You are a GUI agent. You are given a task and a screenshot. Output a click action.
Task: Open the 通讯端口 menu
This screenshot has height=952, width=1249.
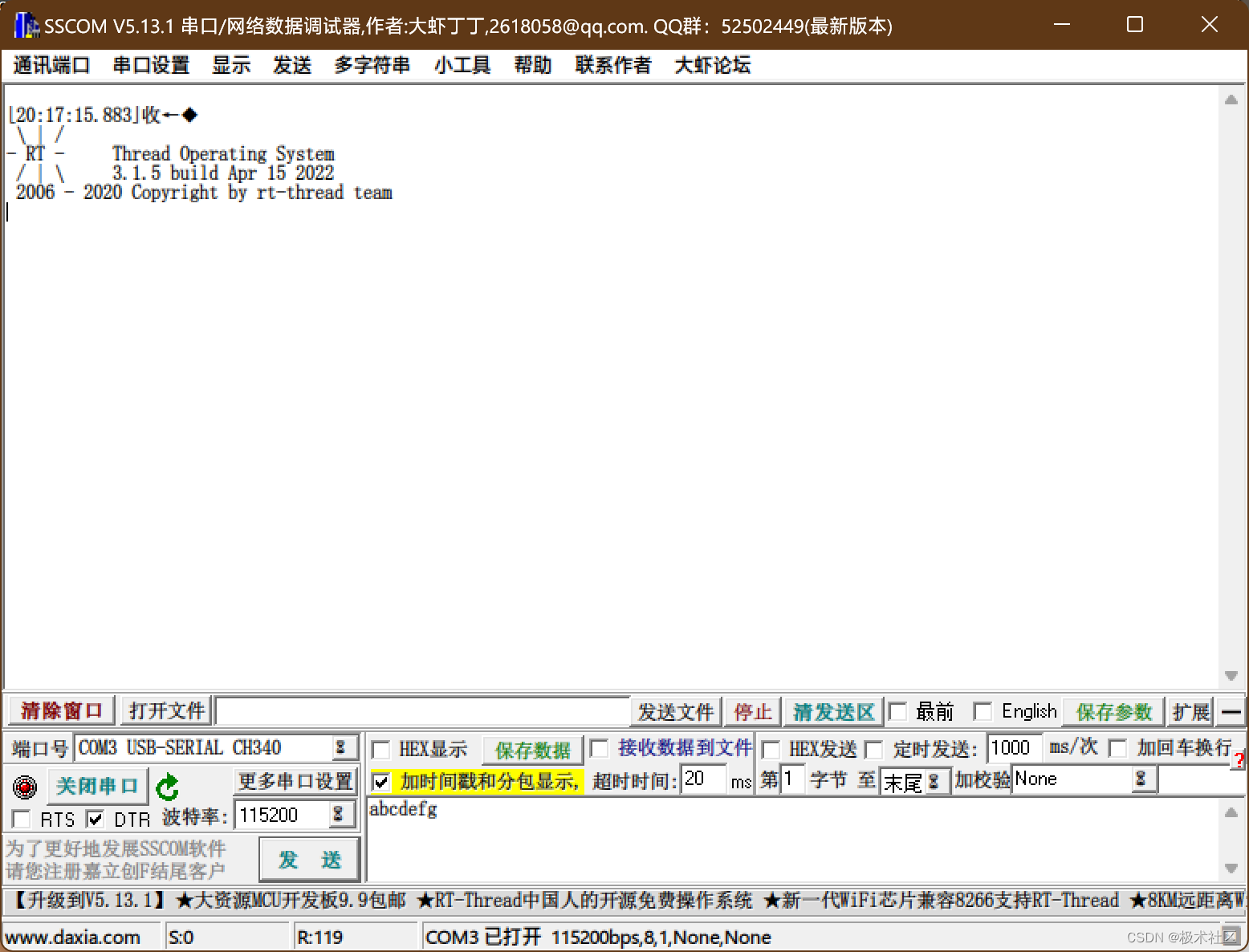pos(51,65)
